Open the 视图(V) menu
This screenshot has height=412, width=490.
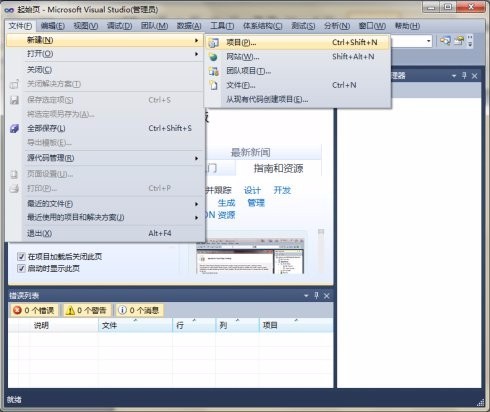tap(85, 26)
